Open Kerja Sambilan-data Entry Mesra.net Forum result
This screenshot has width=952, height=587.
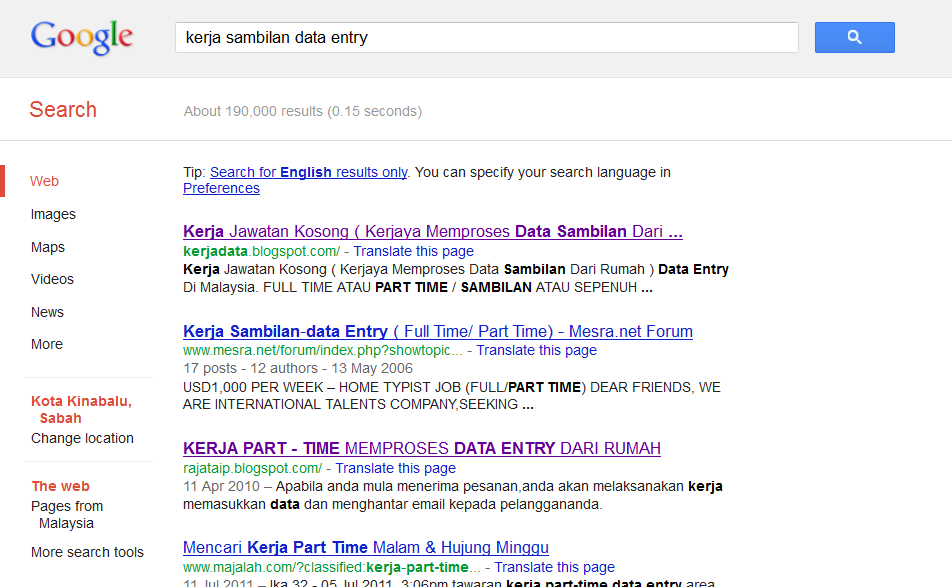coord(438,331)
